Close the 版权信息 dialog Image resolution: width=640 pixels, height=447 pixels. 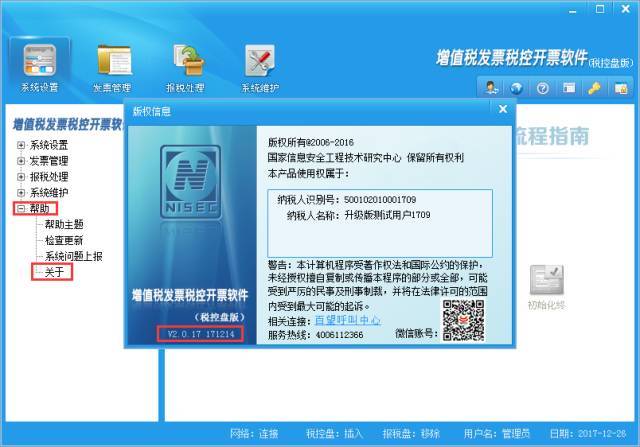pos(503,109)
